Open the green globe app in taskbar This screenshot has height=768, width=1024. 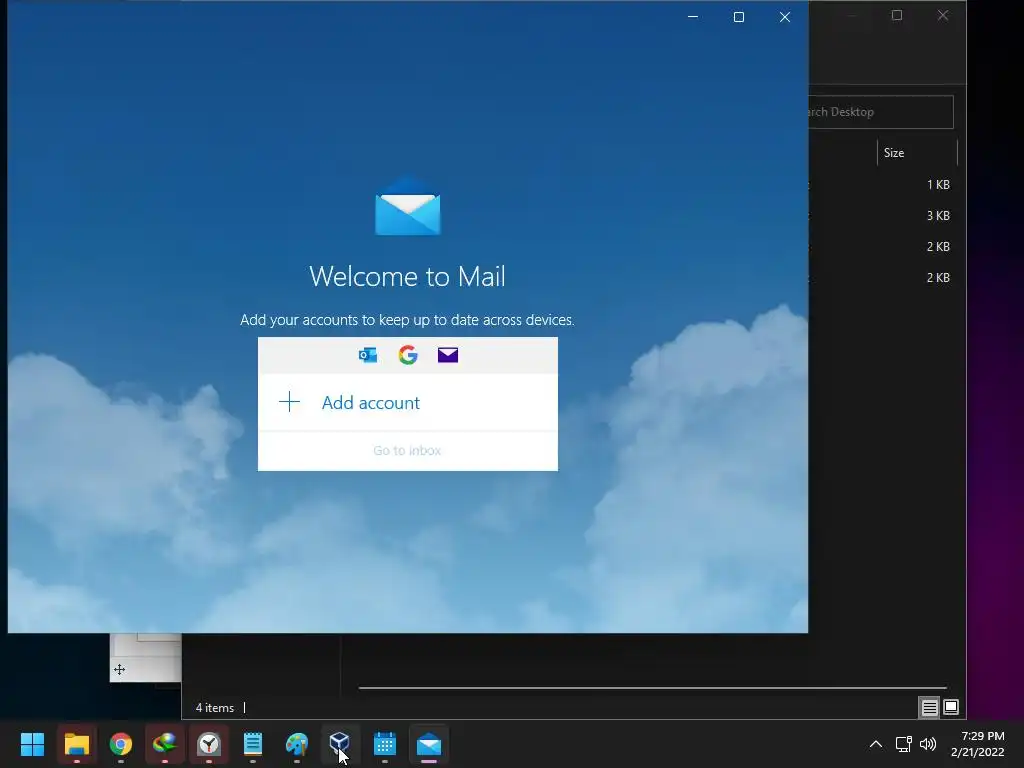click(x=165, y=744)
